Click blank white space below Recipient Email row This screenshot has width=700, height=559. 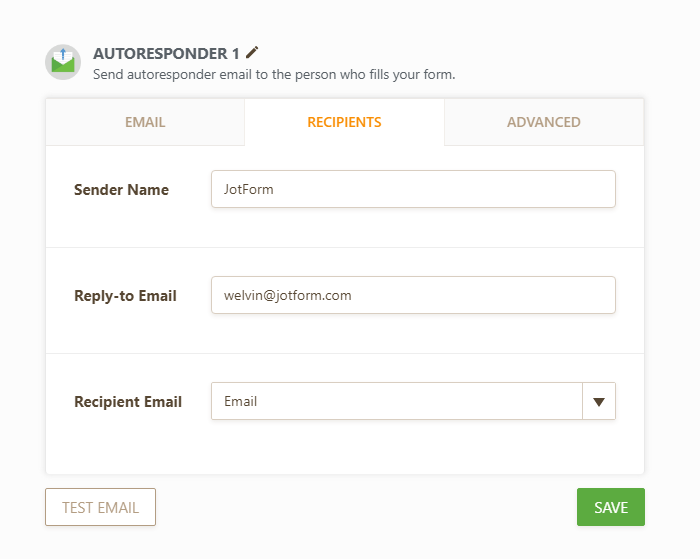344,450
